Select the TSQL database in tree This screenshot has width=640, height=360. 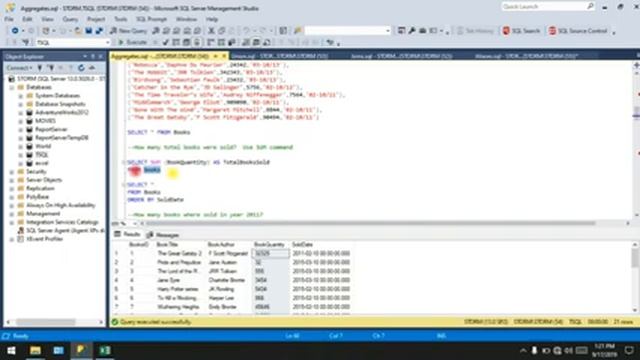click(42, 155)
